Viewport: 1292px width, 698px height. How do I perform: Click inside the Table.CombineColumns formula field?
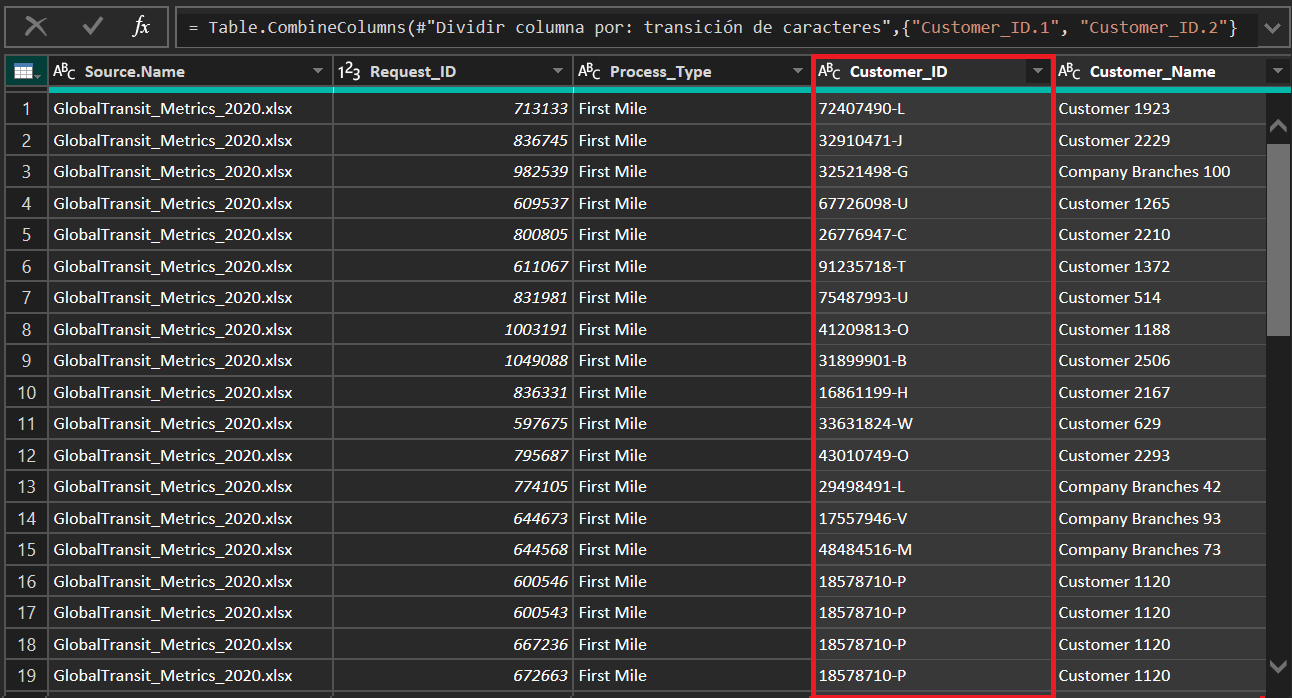(x=717, y=28)
